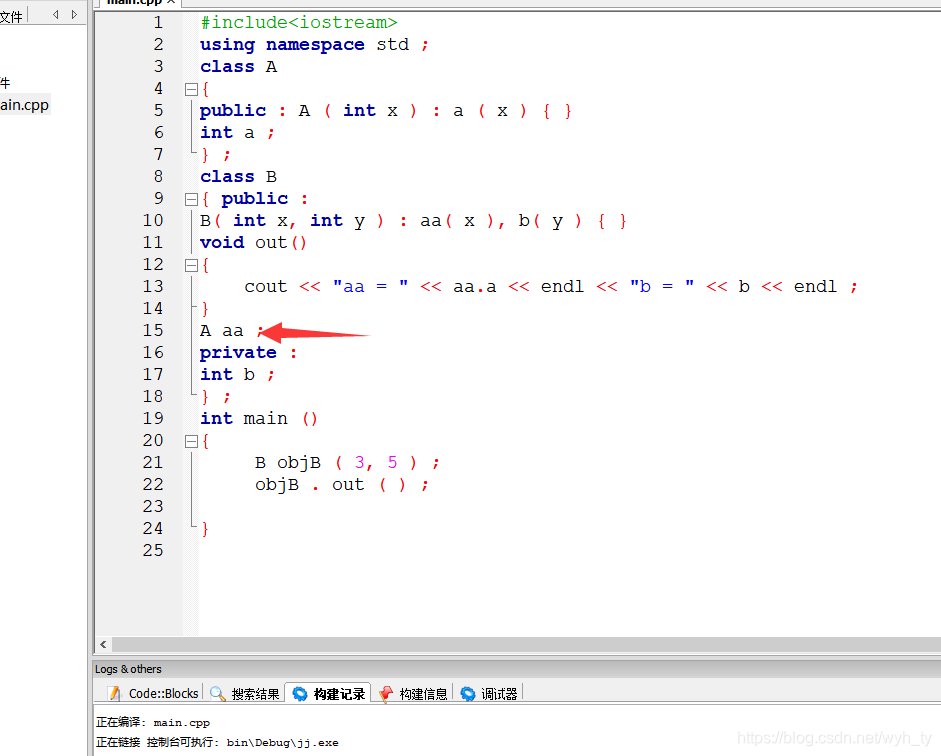Click 'void out()' on line 11
The height and width of the screenshot is (756, 941).
253,243
